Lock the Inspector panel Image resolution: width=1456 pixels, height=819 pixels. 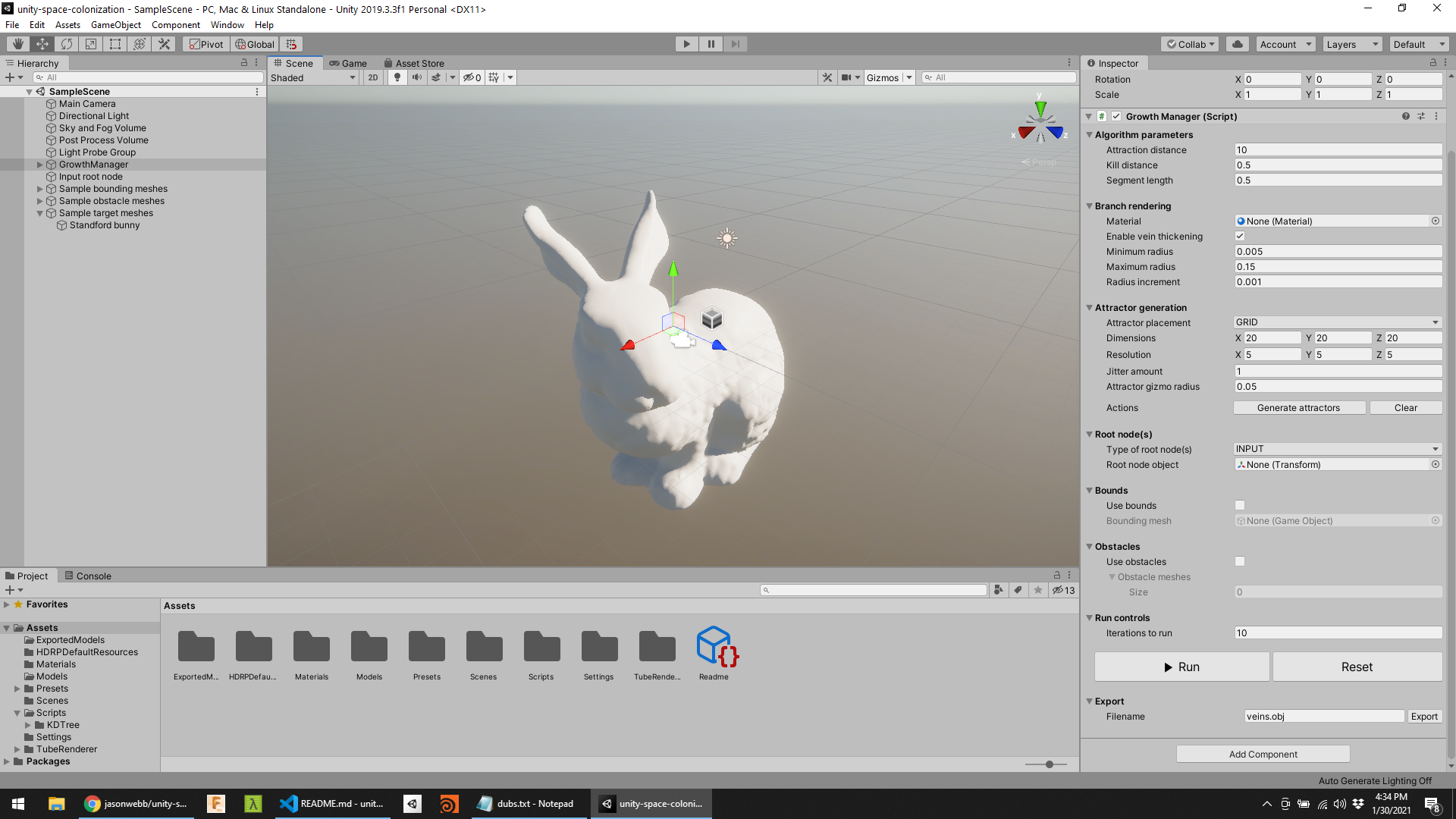[1432, 63]
